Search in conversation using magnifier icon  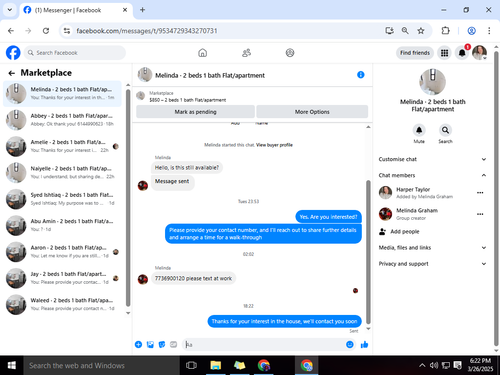pos(445,130)
